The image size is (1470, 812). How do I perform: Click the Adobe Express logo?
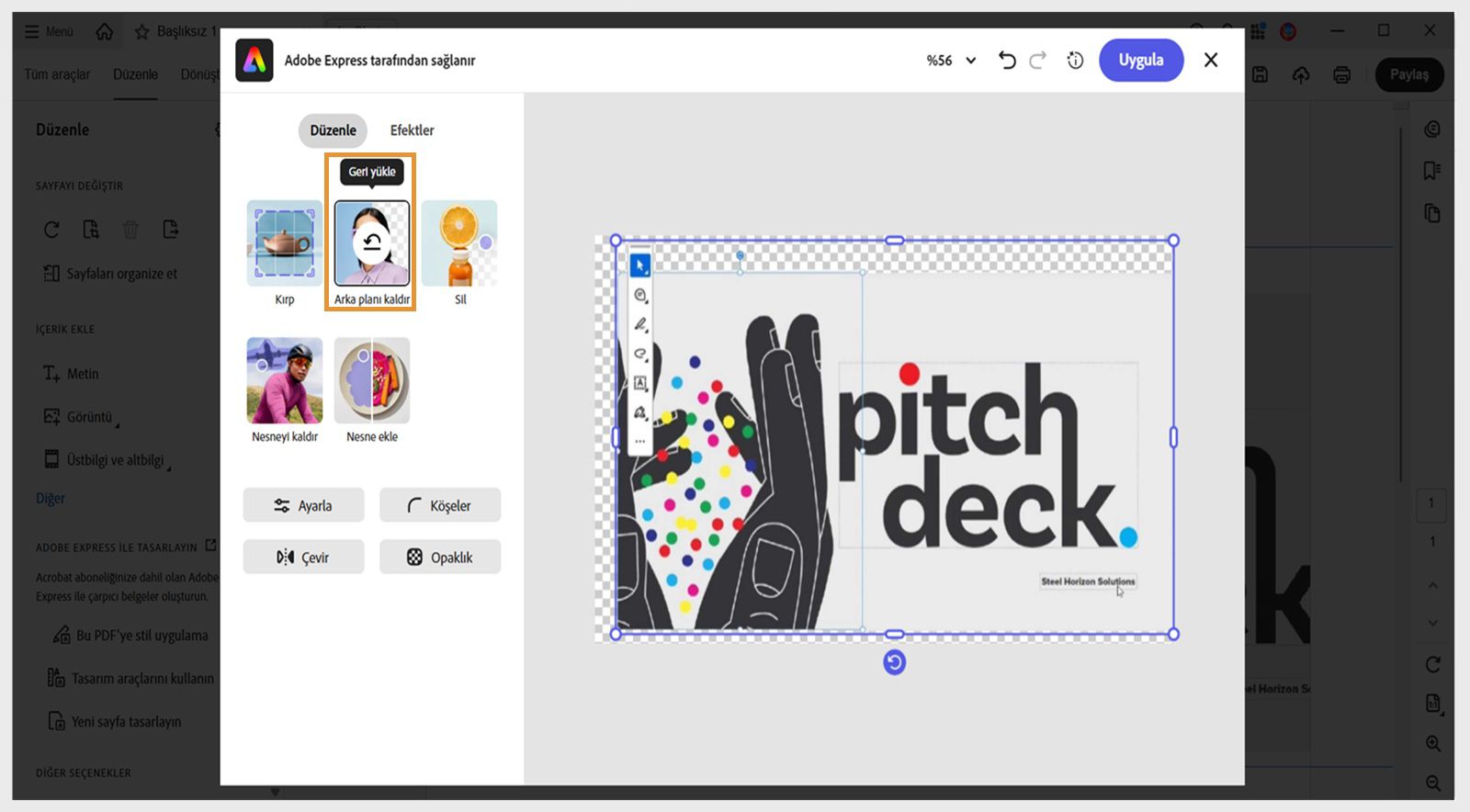pyautogui.click(x=254, y=61)
